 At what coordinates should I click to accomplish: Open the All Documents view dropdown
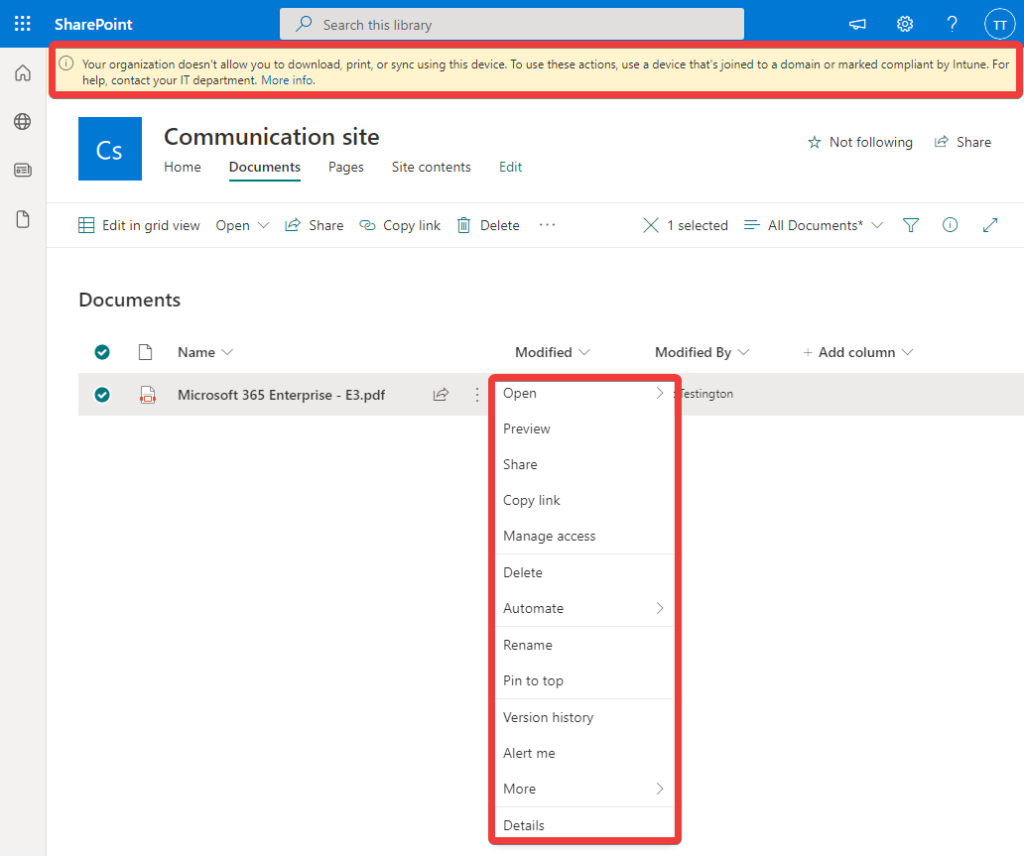[x=814, y=225]
